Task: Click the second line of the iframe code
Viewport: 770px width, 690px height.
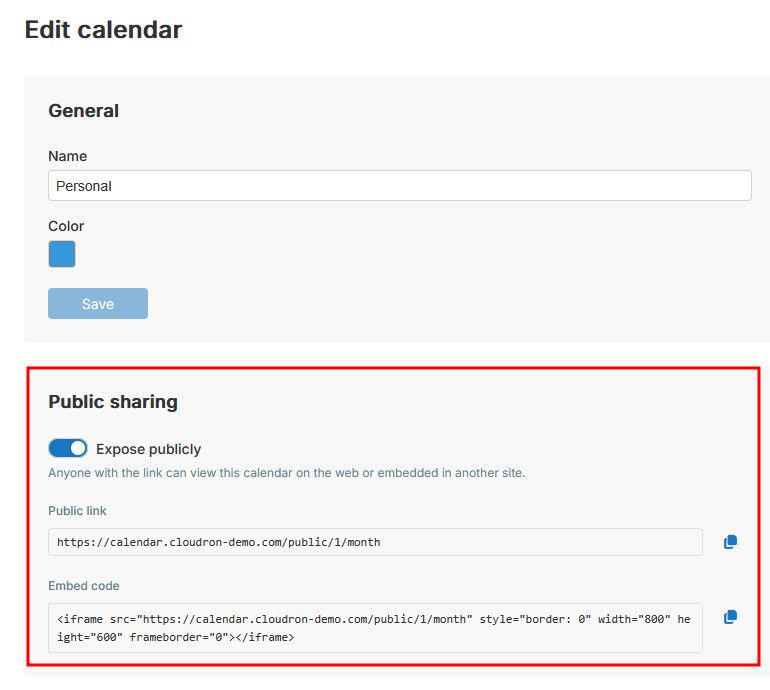Action: (x=176, y=637)
